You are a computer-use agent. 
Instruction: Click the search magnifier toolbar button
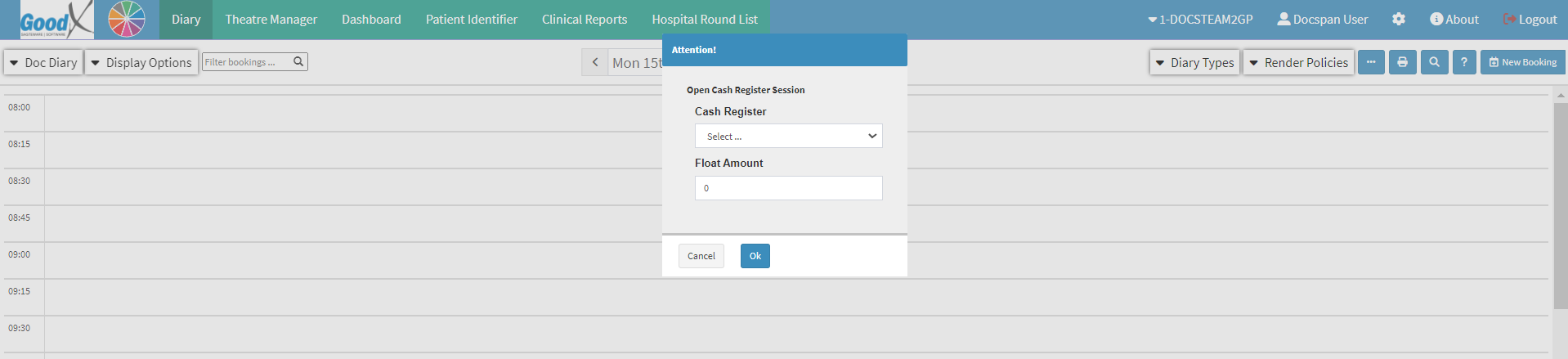(1434, 62)
